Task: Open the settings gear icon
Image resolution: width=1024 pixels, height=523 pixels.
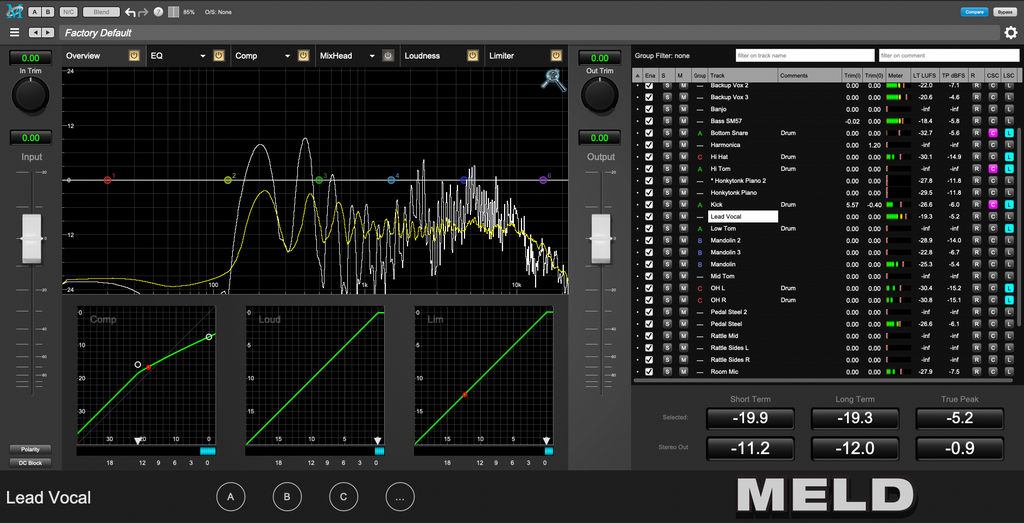Action: coord(1010,33)
